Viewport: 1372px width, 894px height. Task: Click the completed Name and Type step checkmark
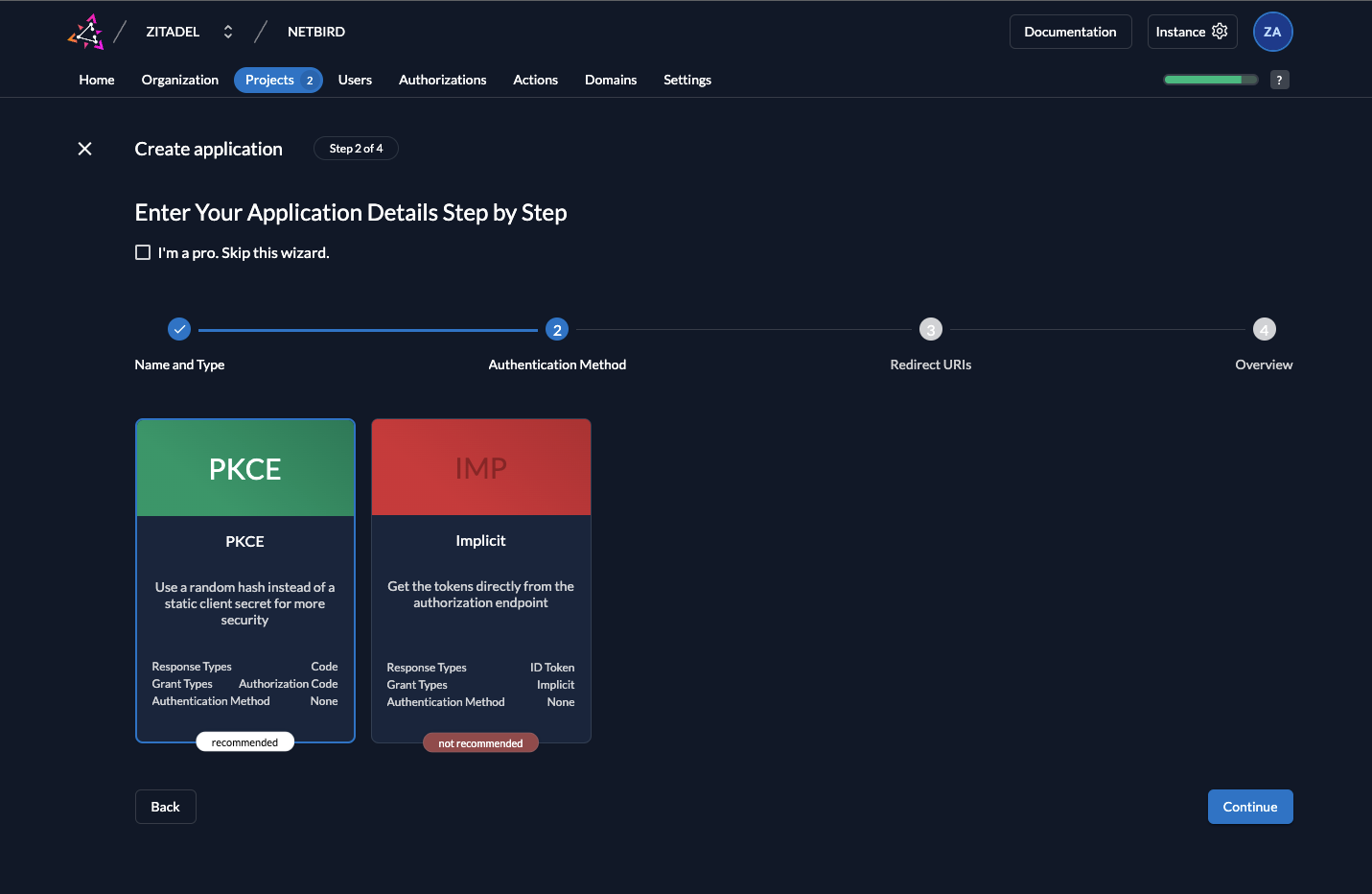179,328
